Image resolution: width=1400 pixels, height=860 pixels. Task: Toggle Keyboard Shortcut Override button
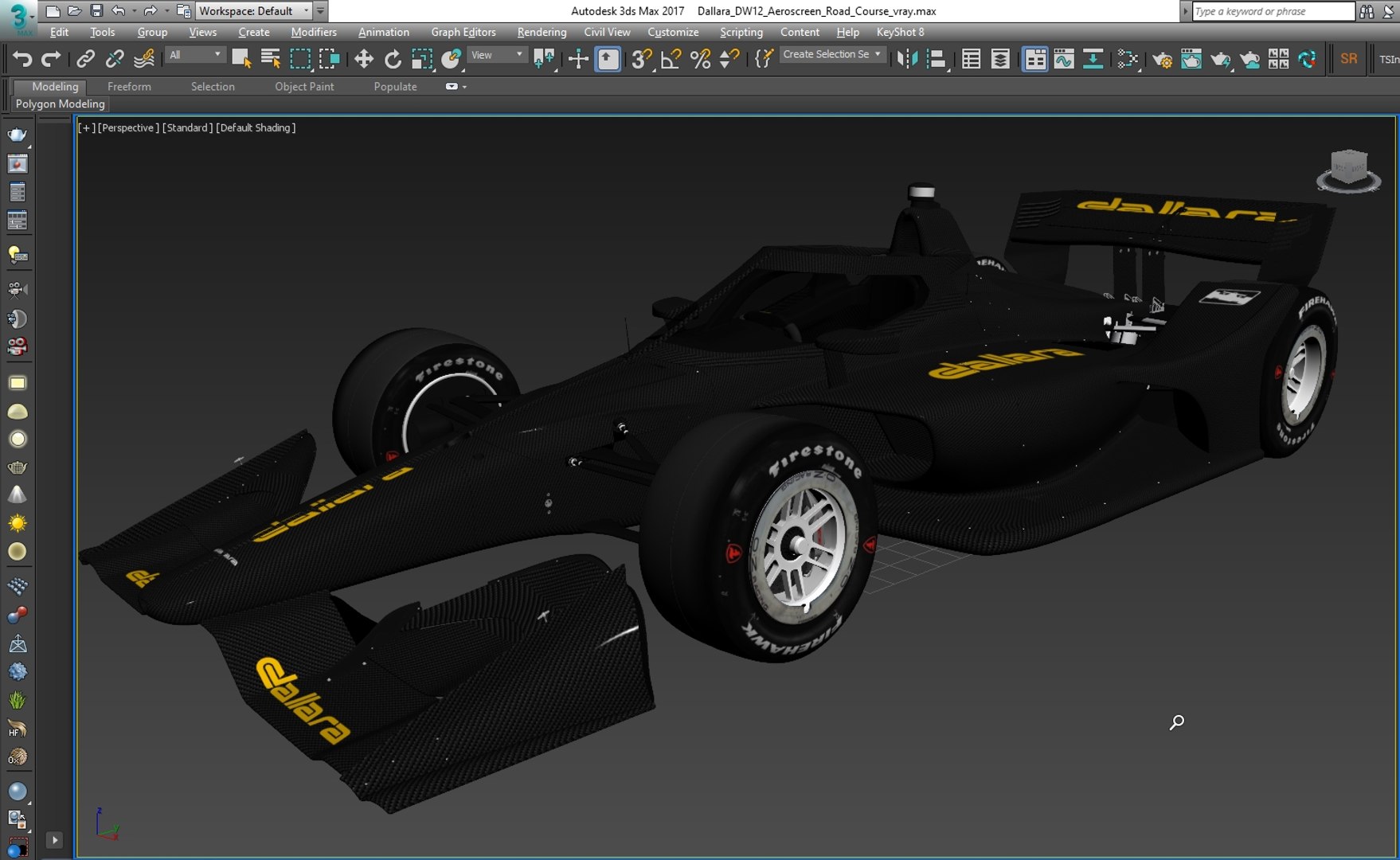pos(608,59)
